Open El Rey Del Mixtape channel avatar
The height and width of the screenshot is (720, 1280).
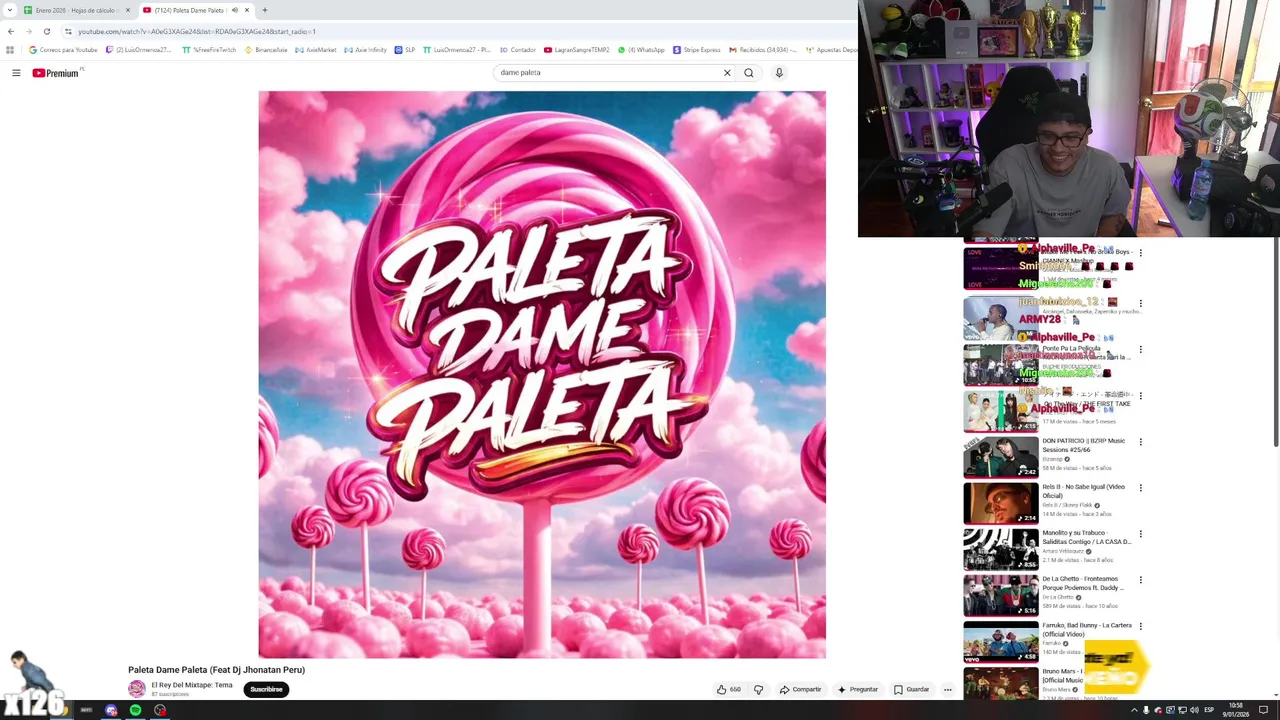pos(136,689)
